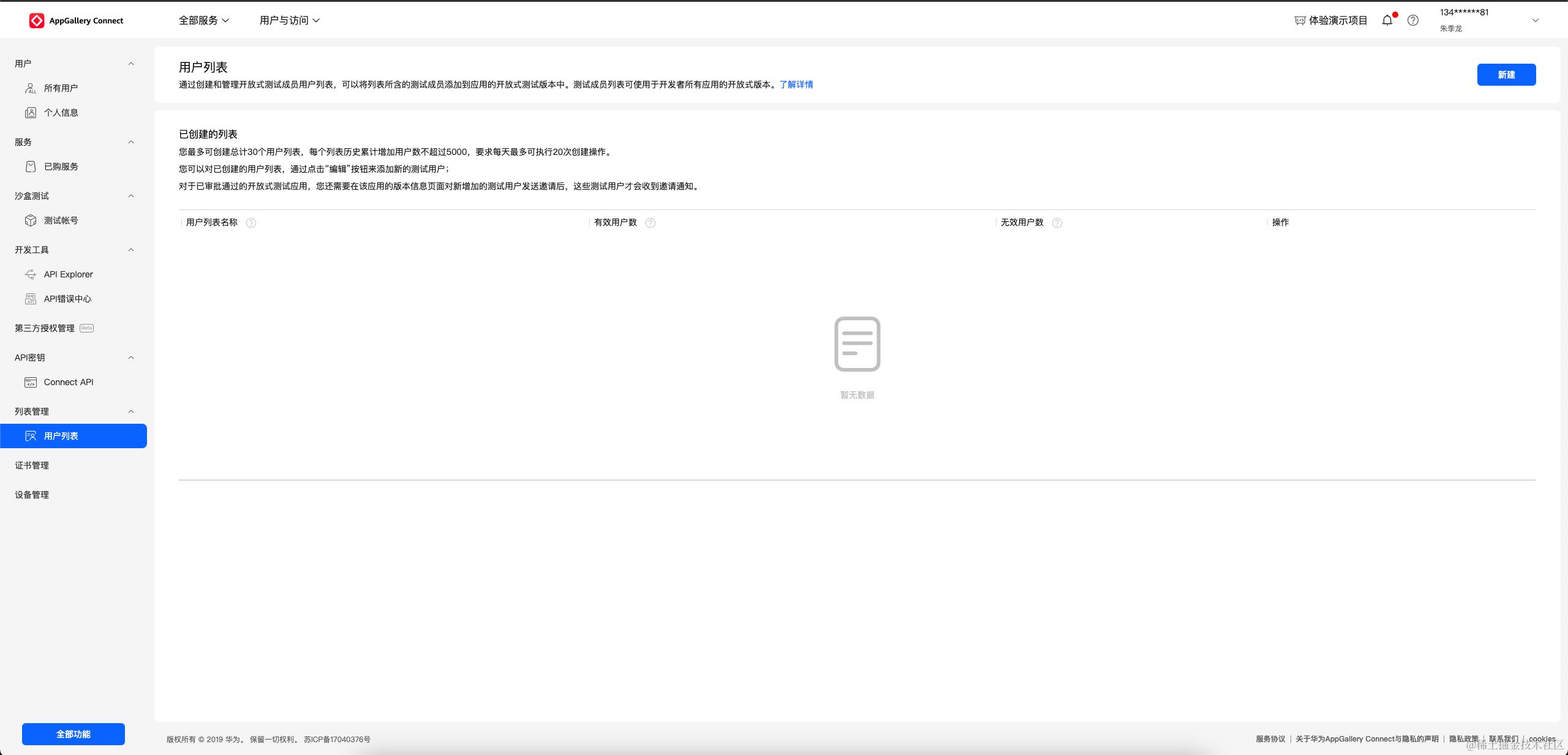Open the help question mark icon in header
Screen dimensions: 1568x755
(1413, 20)
